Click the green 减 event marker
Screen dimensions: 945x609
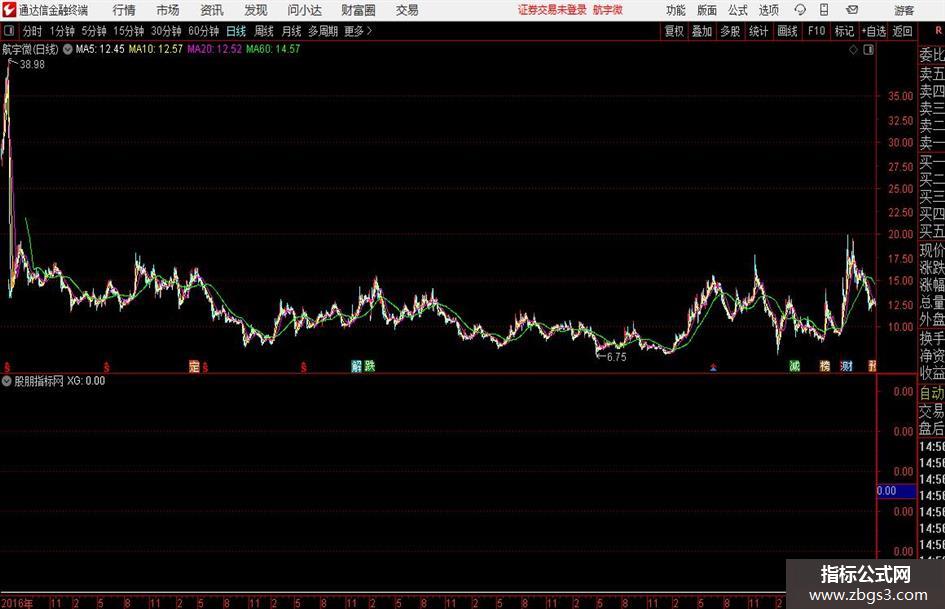click(x=795, y=366)
